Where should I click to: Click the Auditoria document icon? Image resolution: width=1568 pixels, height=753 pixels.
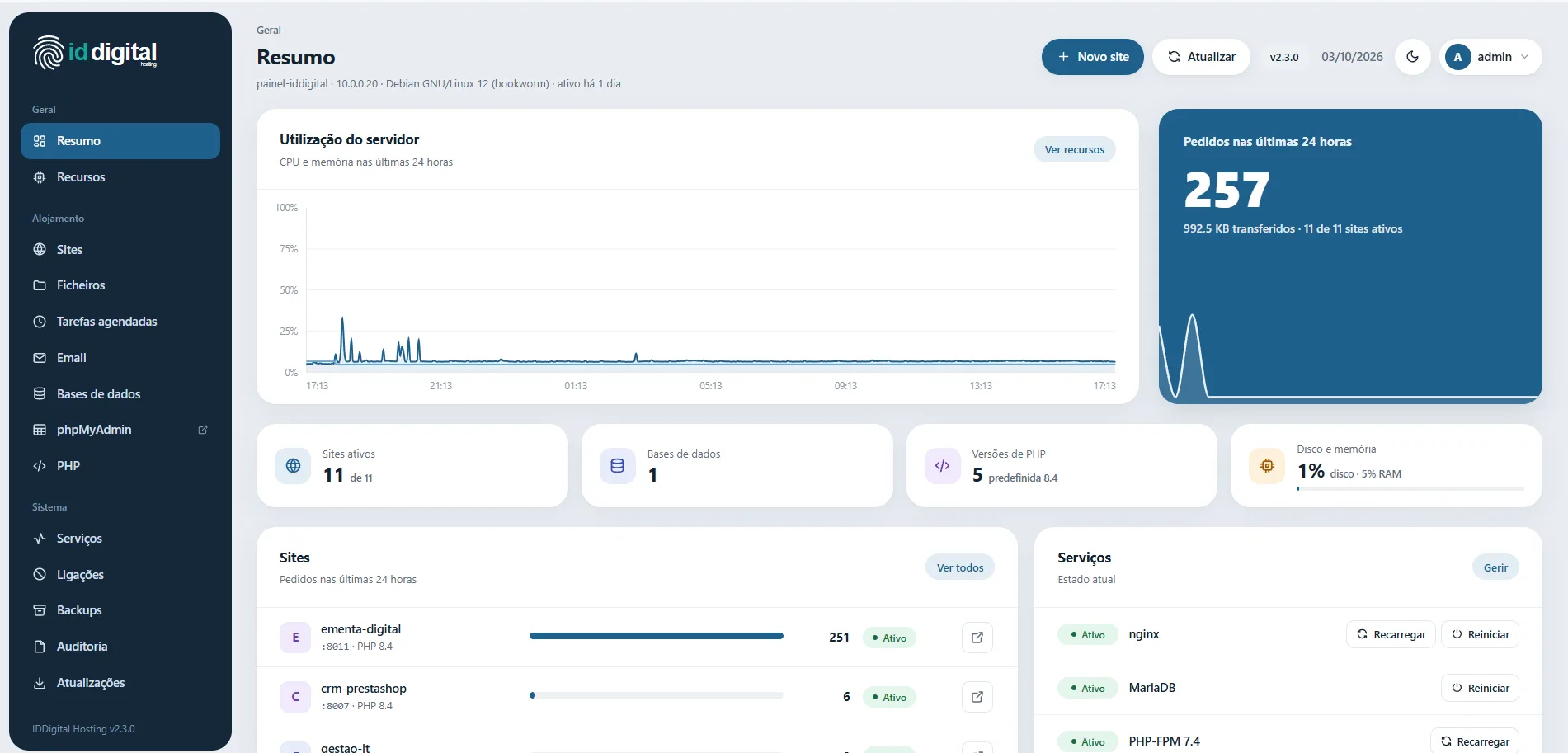[40, 647]
